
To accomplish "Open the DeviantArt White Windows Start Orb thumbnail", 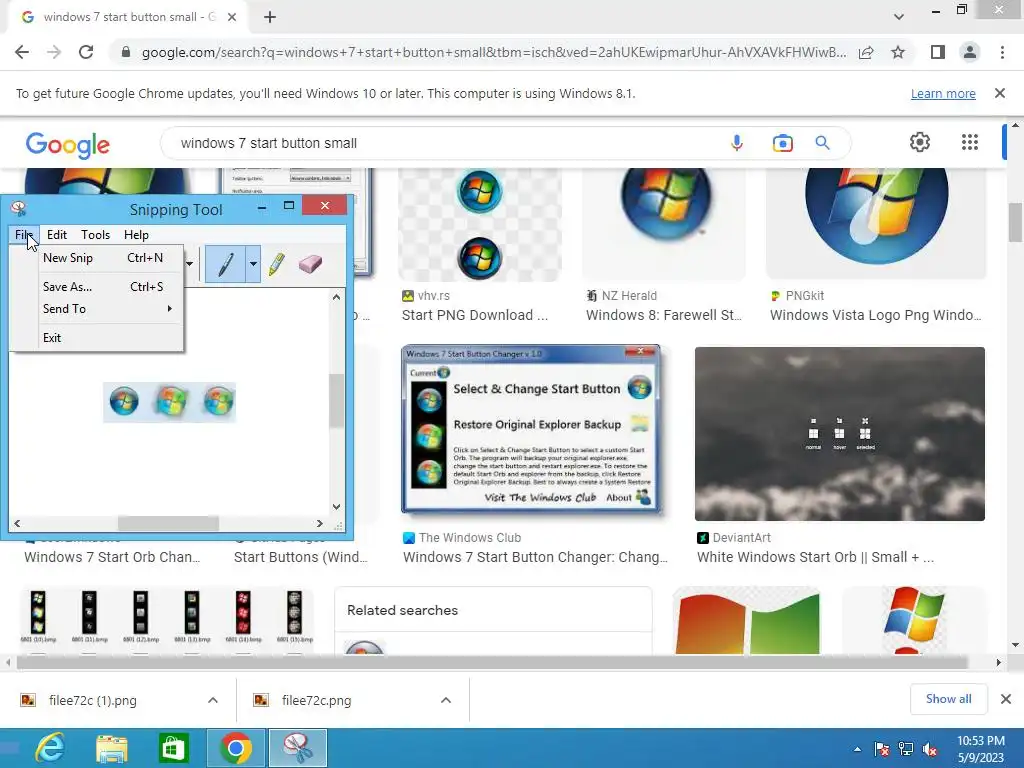I will coord(840,434).
